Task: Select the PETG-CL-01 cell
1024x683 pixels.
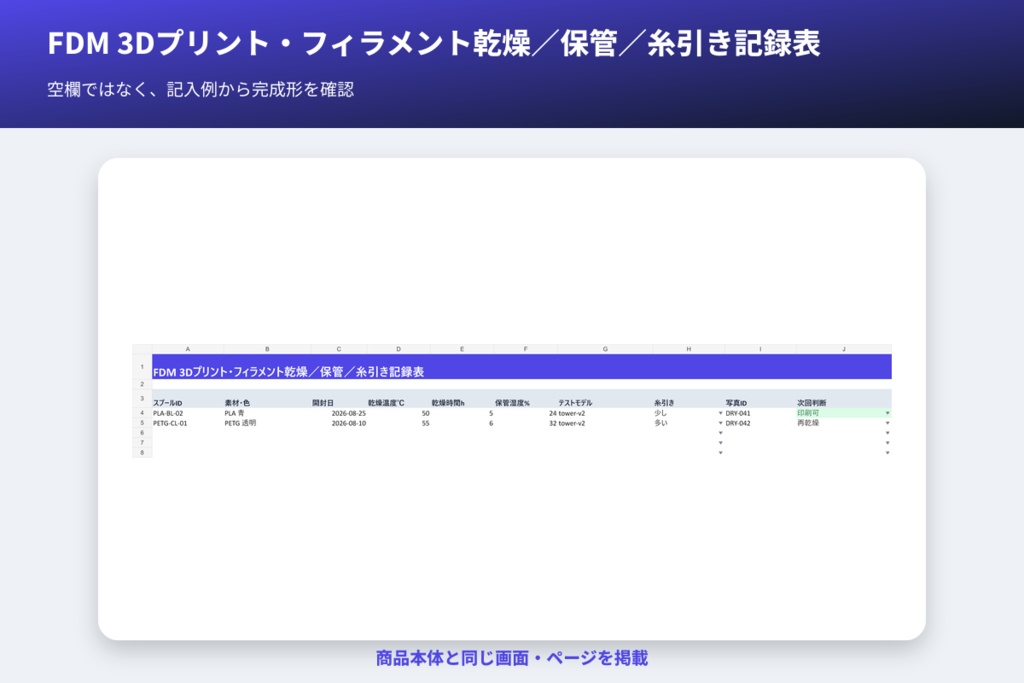Action: pos(188,423)
